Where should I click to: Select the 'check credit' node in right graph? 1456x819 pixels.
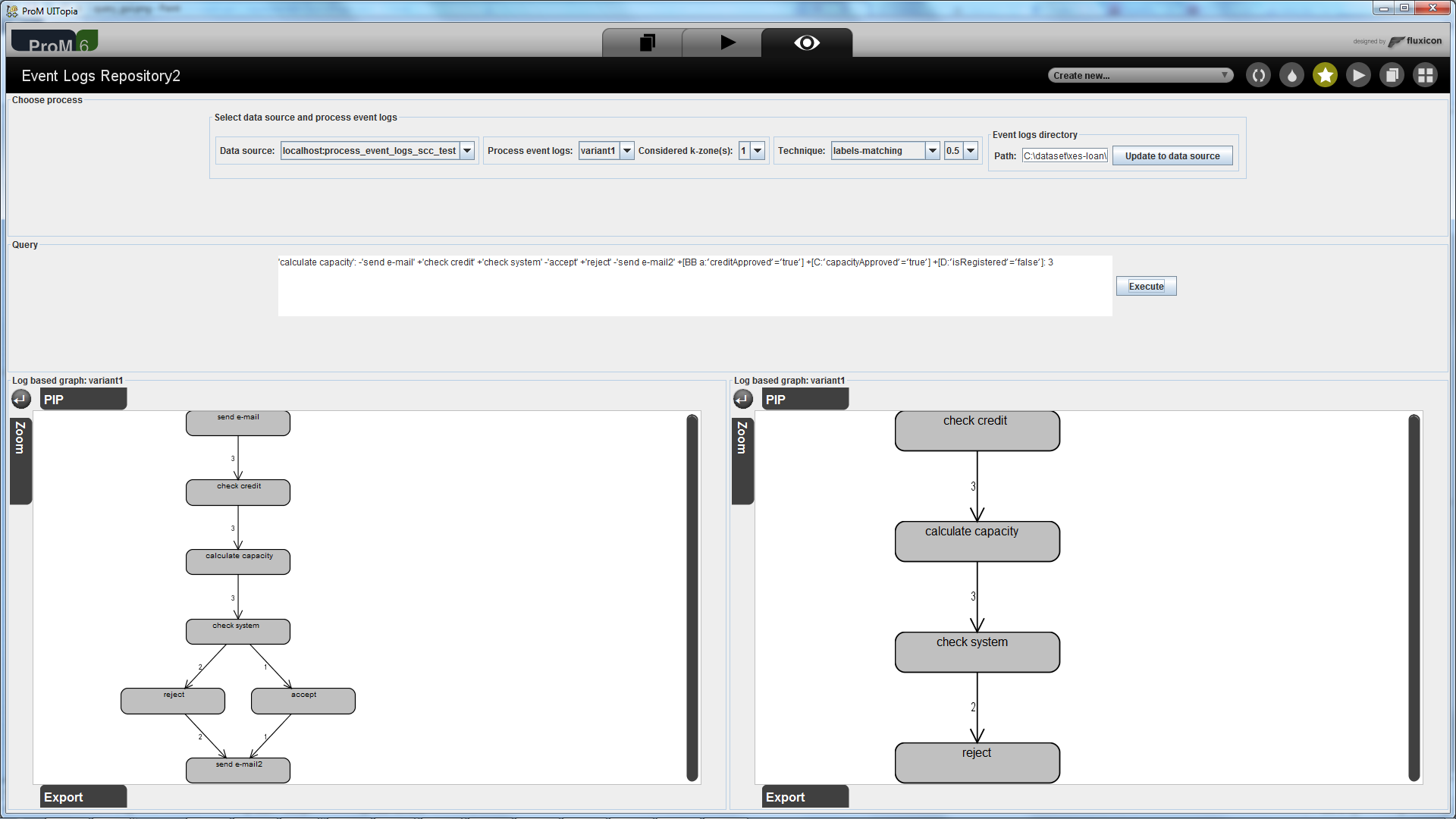click(x=977, y=431)
